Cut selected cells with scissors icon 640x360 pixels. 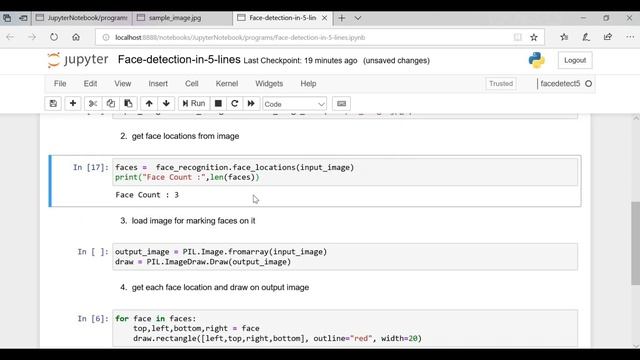93,104
